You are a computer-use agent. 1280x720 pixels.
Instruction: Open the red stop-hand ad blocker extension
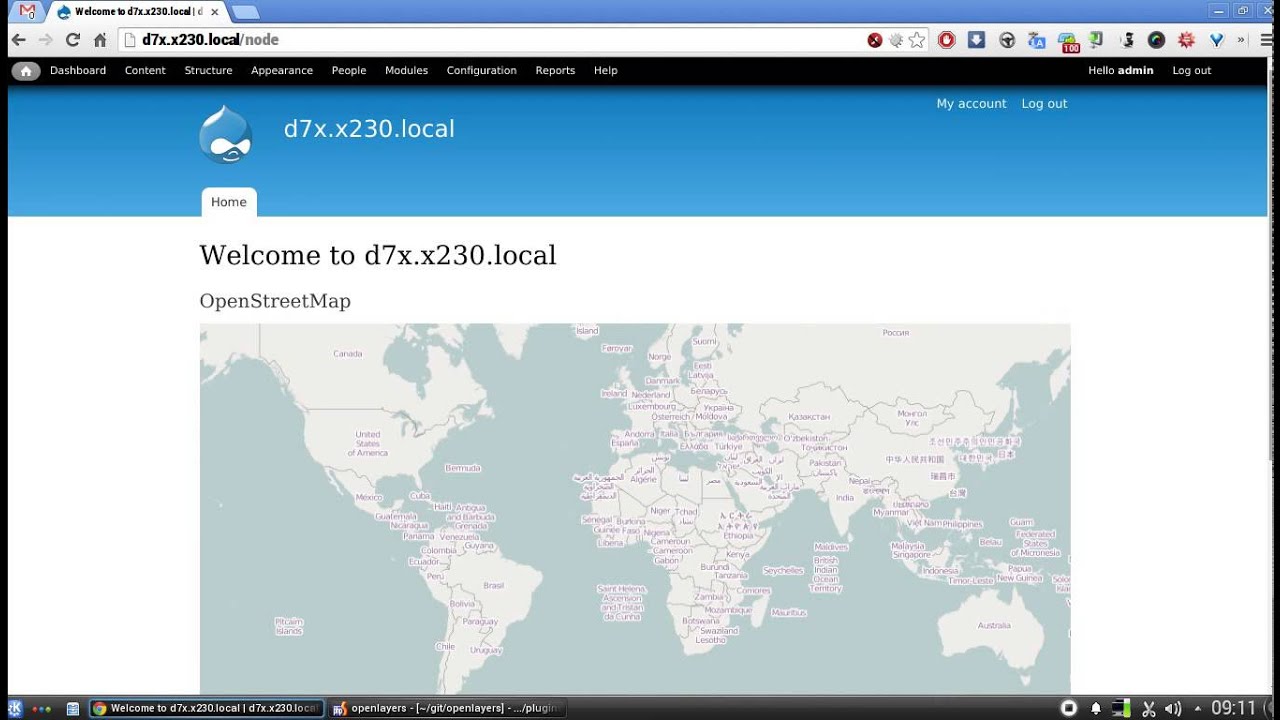point(946,40)
